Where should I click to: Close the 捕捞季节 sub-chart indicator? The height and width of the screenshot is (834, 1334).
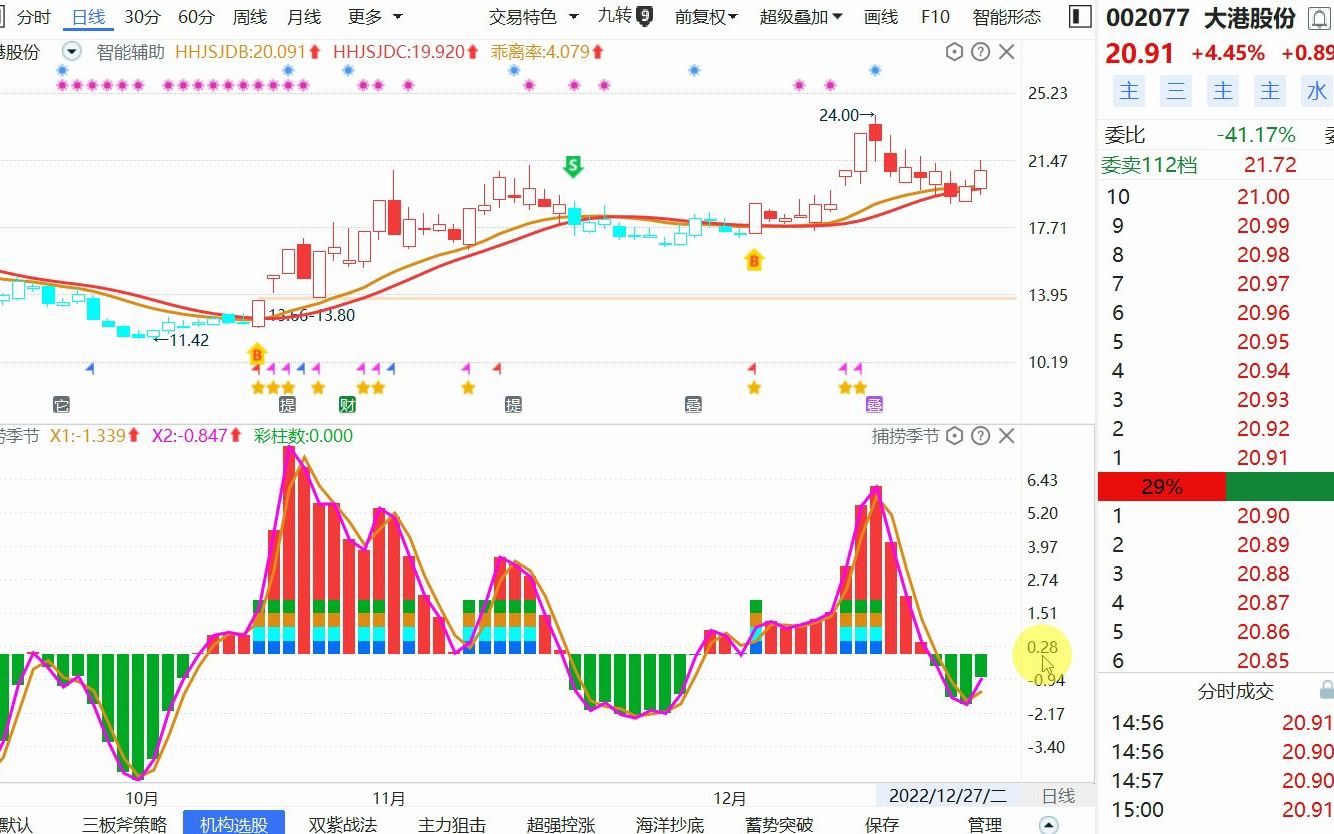click(x=1007, y=436)
